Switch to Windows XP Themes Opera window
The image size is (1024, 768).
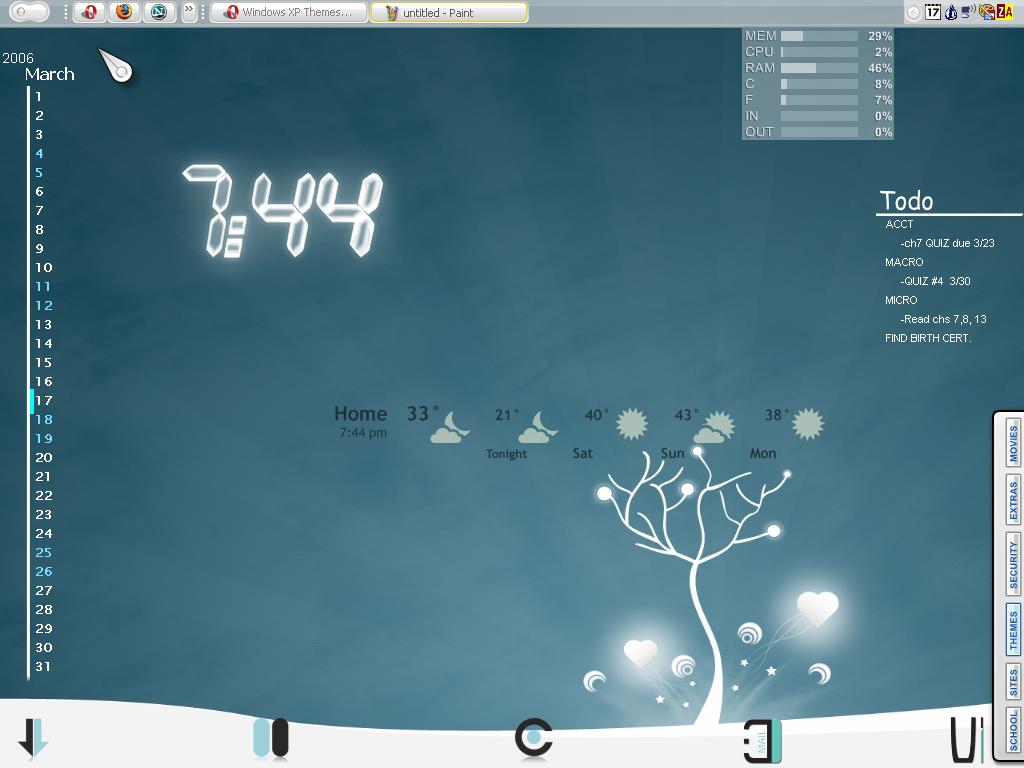pos(289,12)
